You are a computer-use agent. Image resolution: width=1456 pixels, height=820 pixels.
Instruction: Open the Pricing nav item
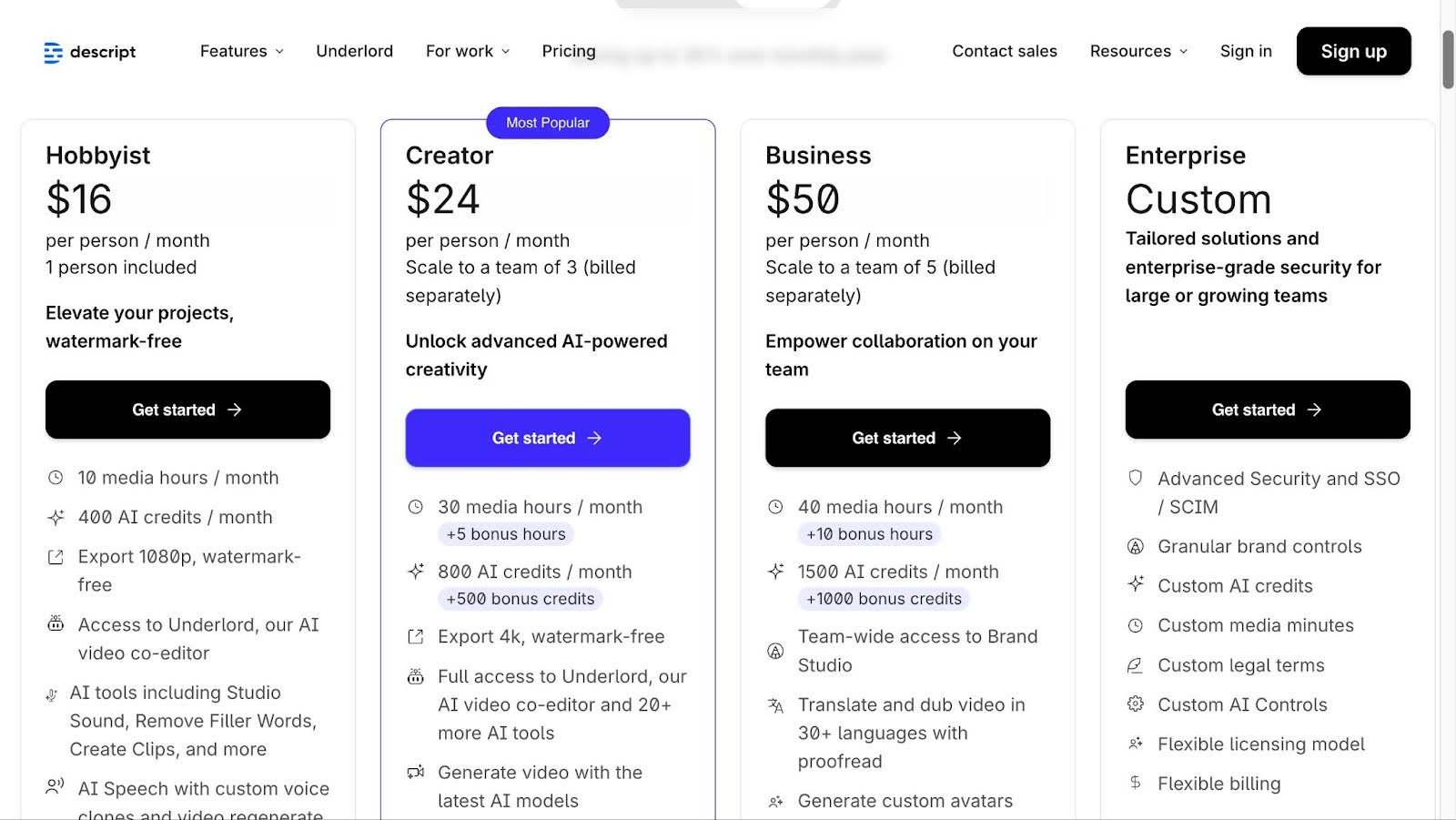coord(569,51)
